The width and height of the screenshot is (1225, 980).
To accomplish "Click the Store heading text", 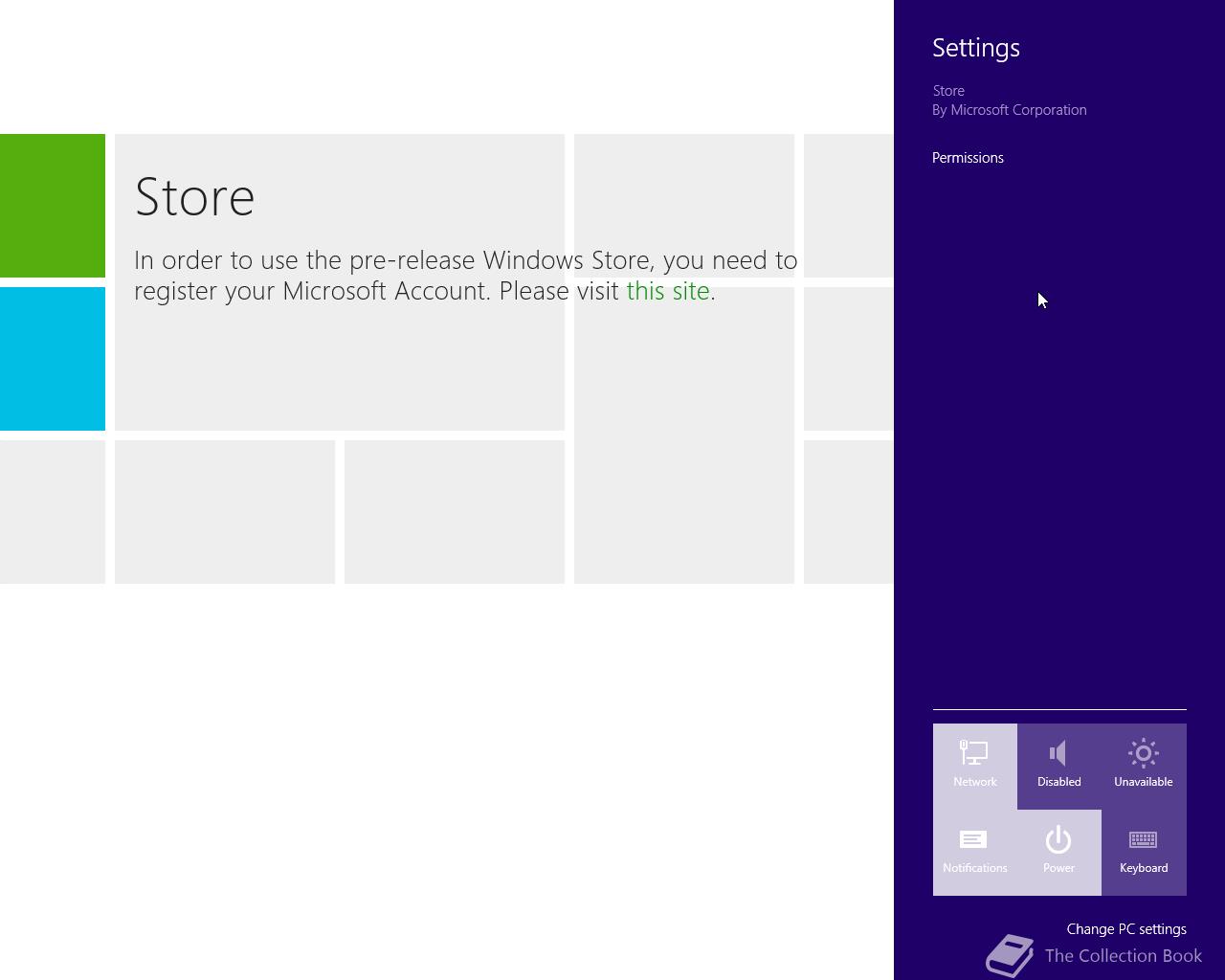I will click(x=194, y=196).
